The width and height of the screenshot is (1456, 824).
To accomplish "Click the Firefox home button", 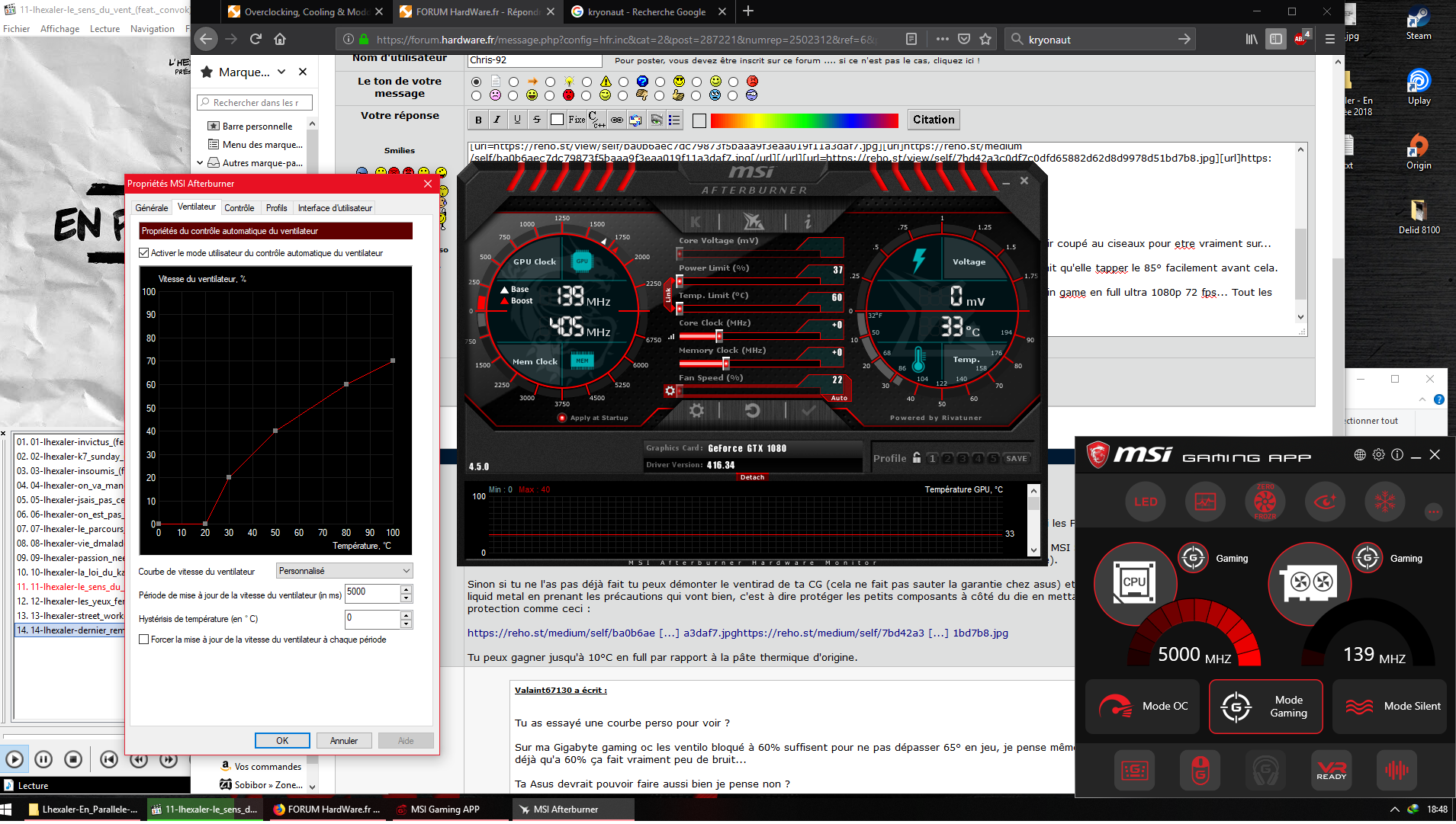I will click(280, 39).
